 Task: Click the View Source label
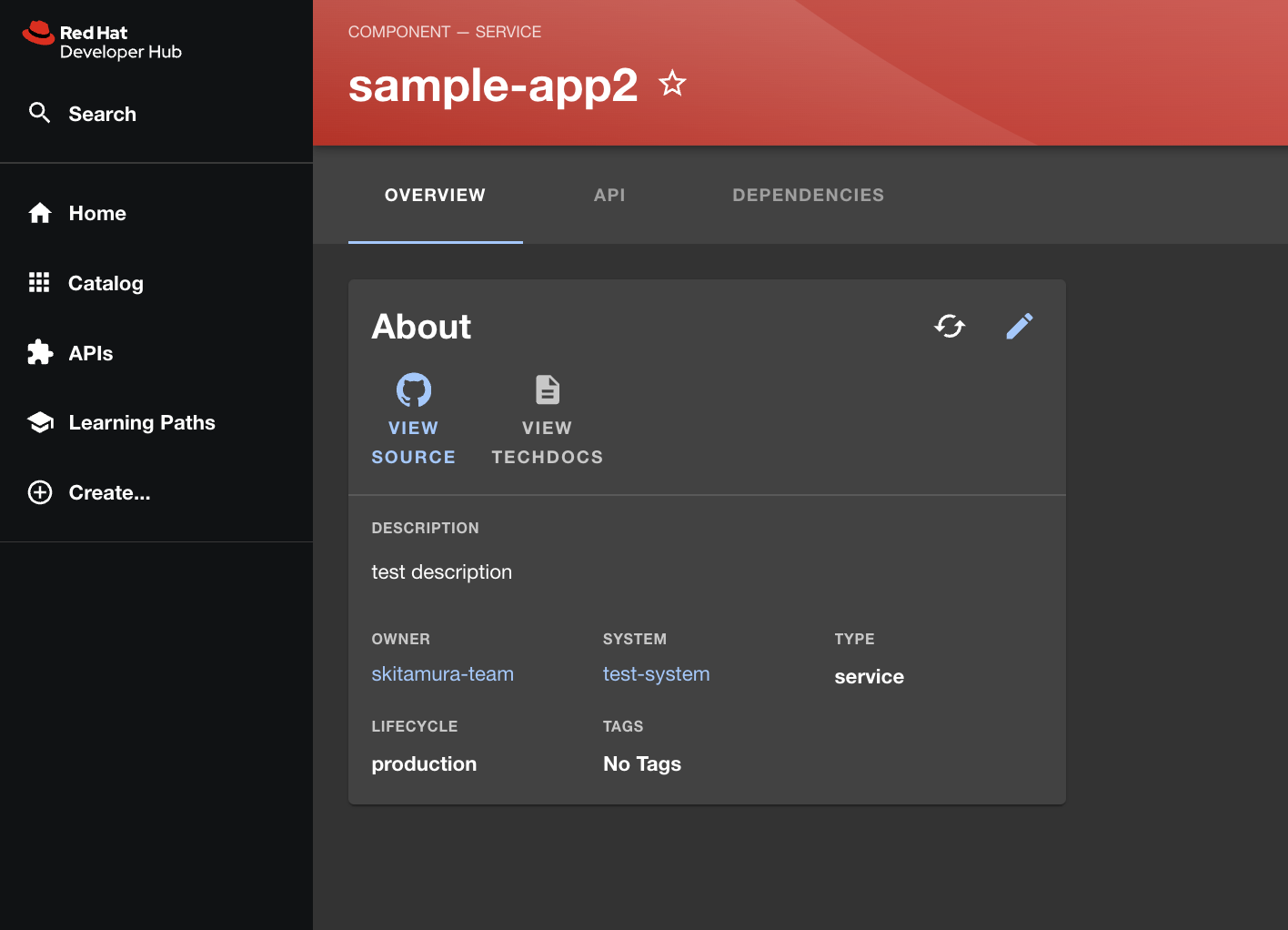[414, 442]
